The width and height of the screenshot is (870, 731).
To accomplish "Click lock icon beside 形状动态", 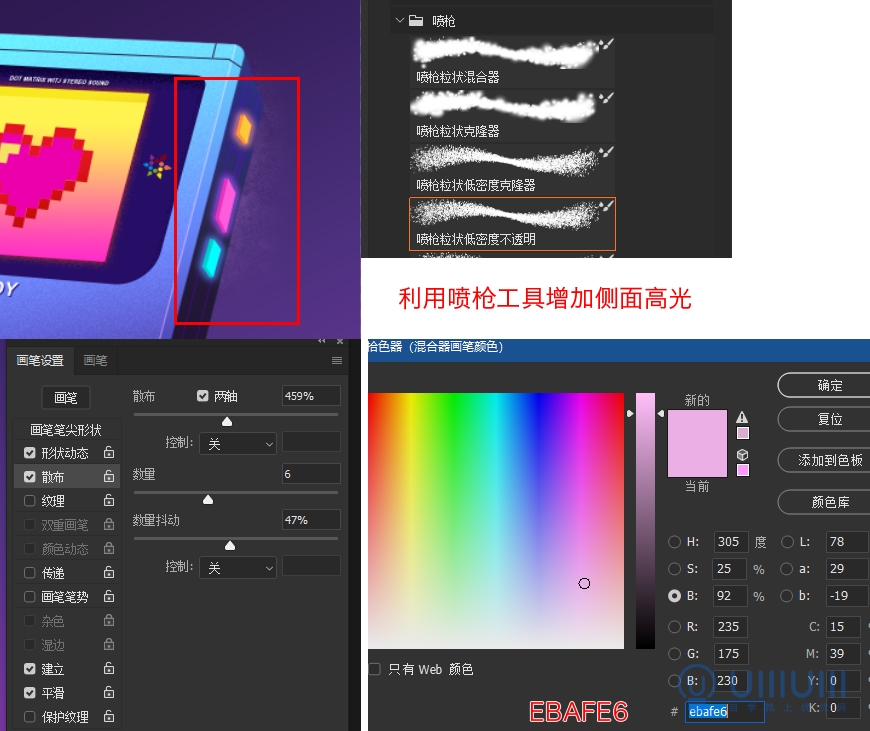I will coord(109,452).
